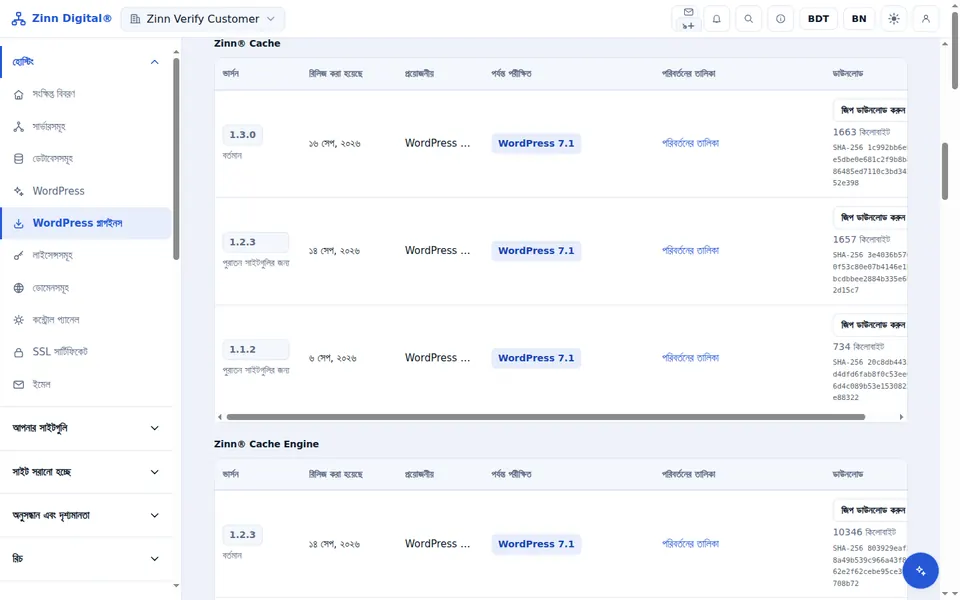Download the zip for Zinn Cache 1.1.2
Image resolution: width=960 pixels, height=600 pixels.
point(871,324)
